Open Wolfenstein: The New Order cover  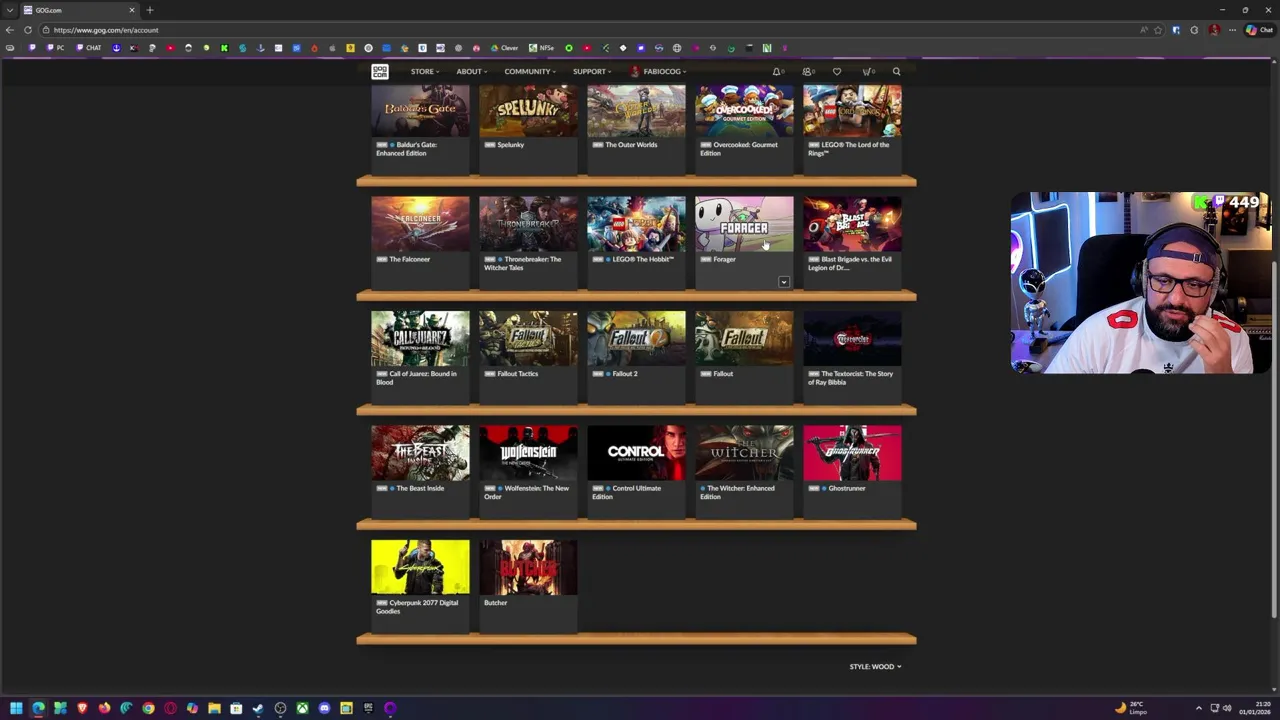pos(528,453)
